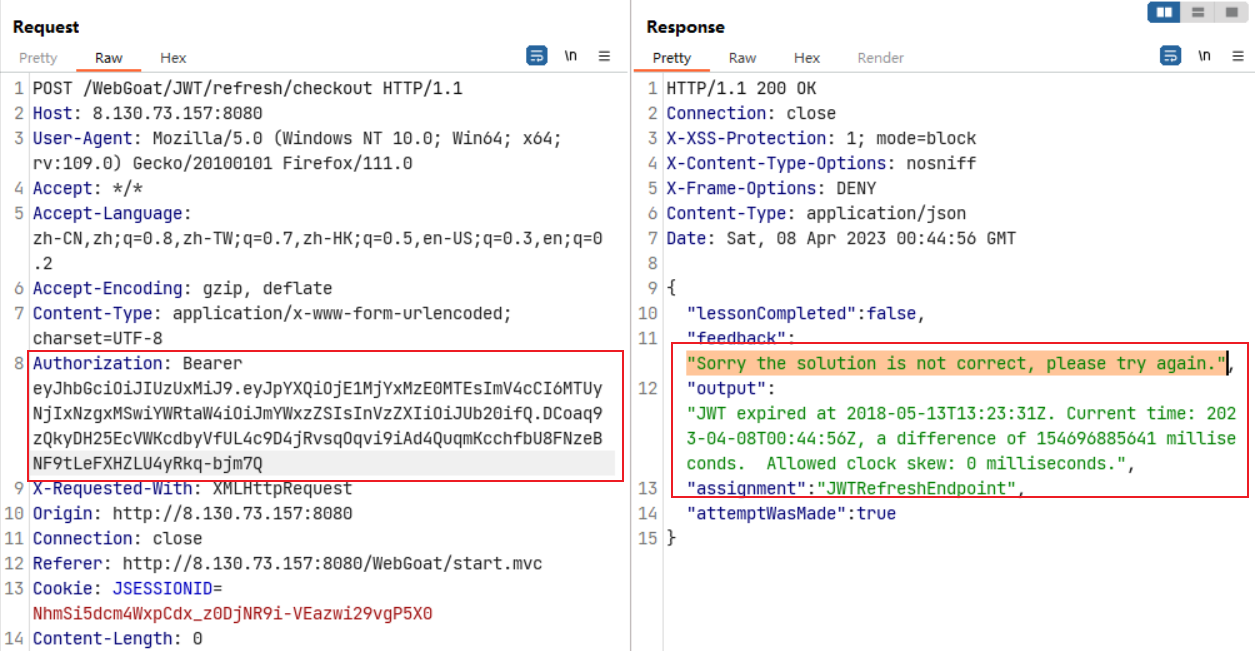Click the POST request line

(x=247, y=89)
